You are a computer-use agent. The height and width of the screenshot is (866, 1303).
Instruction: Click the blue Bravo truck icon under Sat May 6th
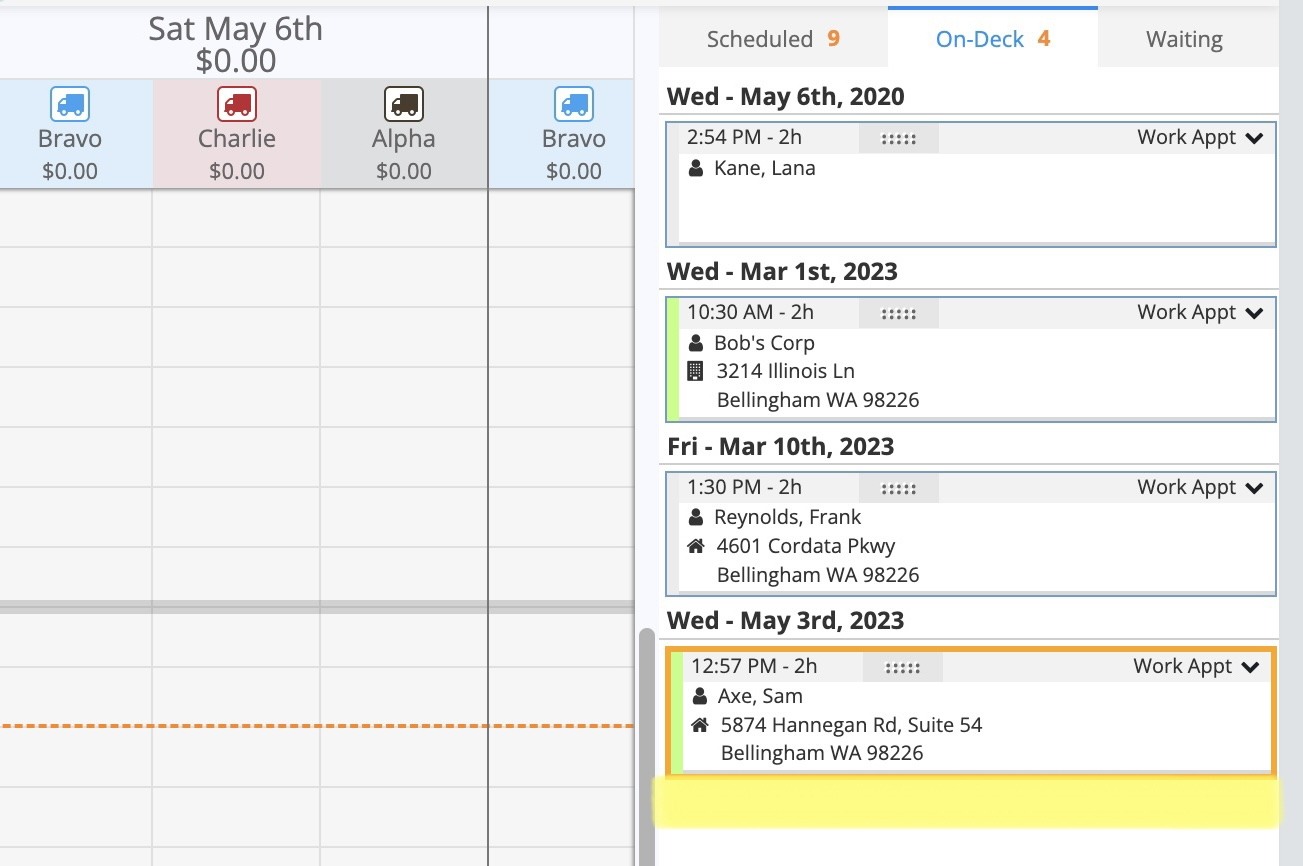pyautogui.click(x=70, y=104)
